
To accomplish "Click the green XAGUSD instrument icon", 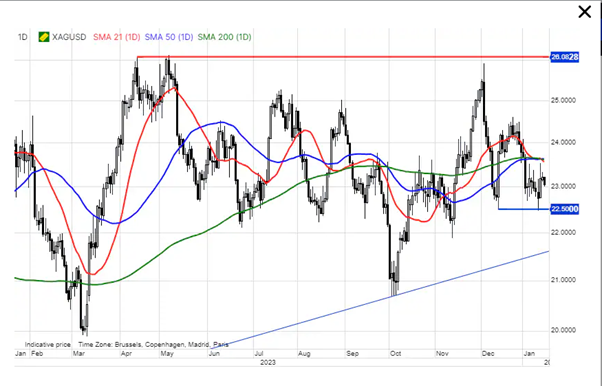I will pos(44,37).
